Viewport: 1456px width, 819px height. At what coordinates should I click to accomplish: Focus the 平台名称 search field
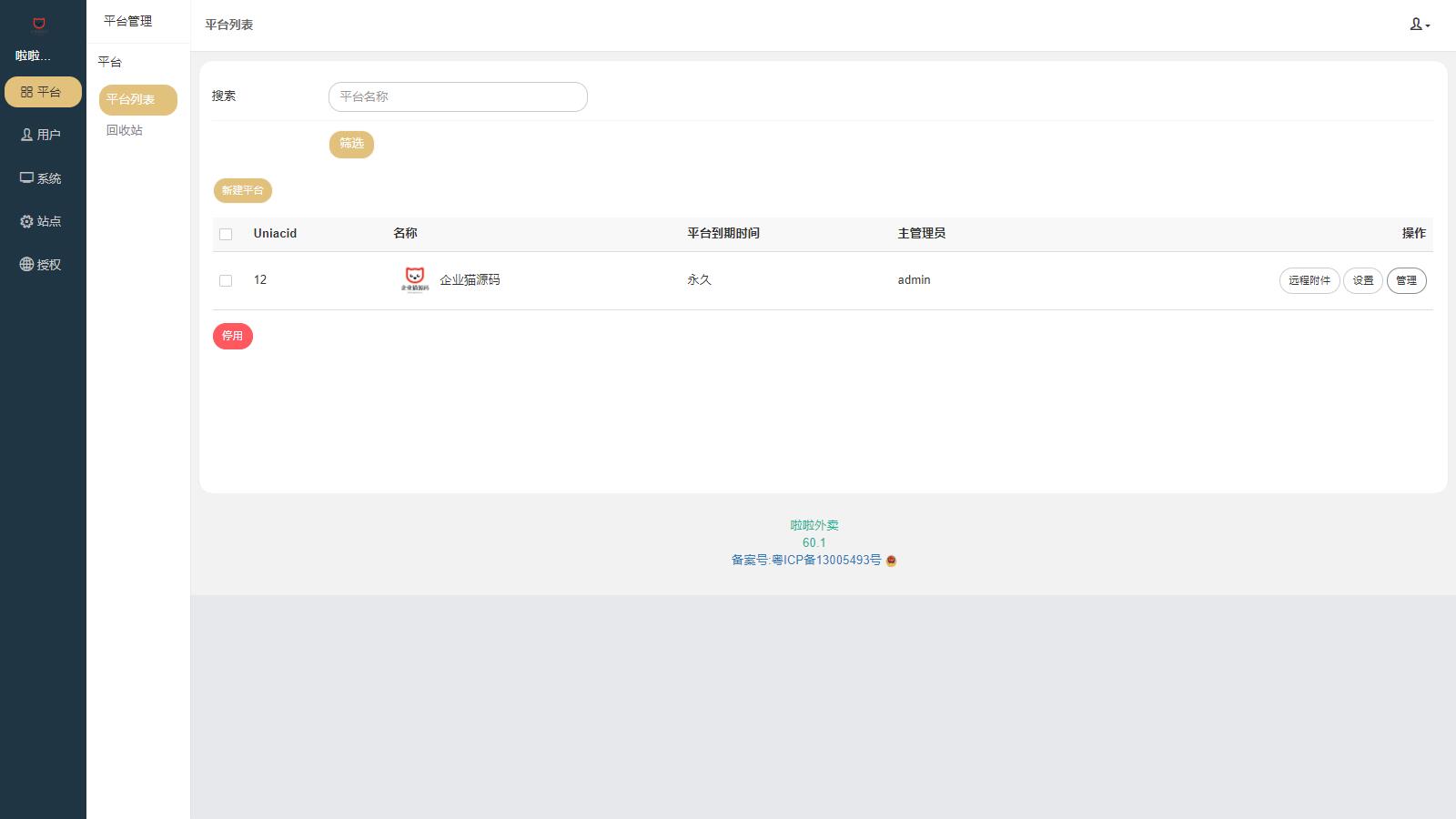point(458,96)
